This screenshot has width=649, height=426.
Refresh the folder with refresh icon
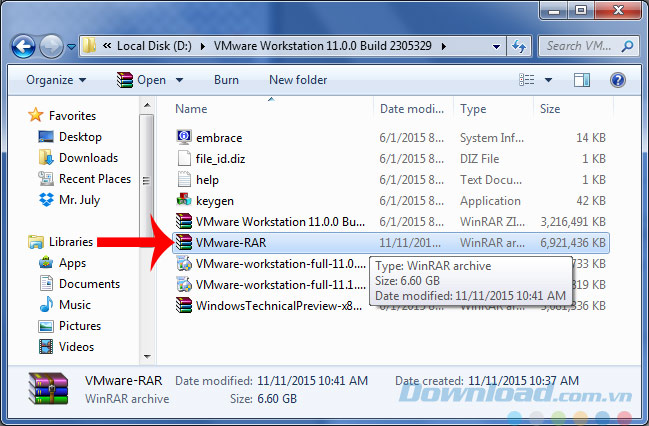point(519,46)
